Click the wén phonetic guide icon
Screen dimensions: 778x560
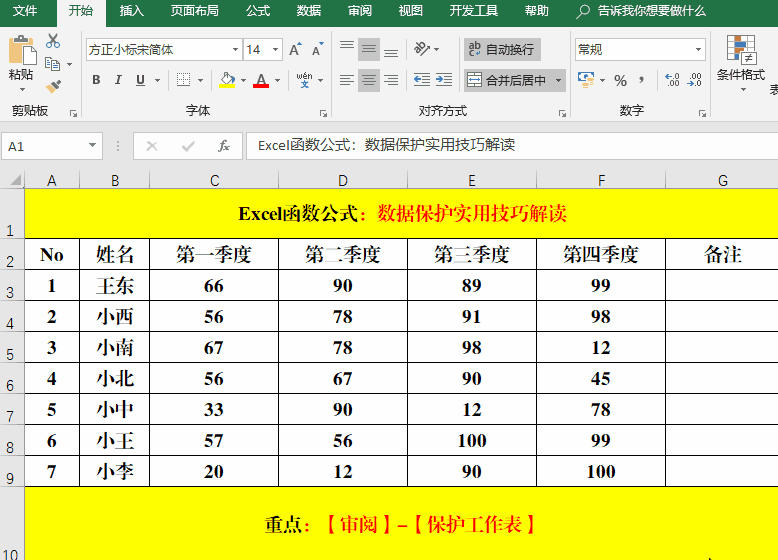[x=305, y=80]
